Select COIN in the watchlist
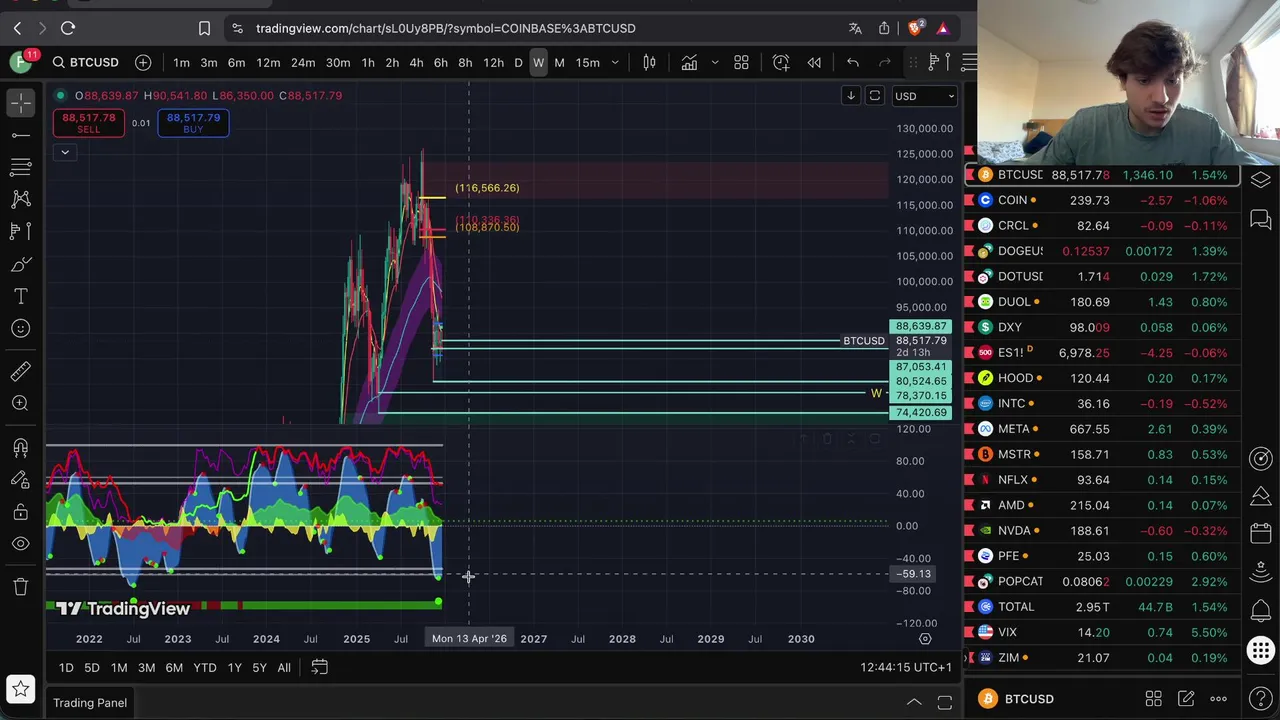This screenshot has height=720, width=1280. 1103,200
